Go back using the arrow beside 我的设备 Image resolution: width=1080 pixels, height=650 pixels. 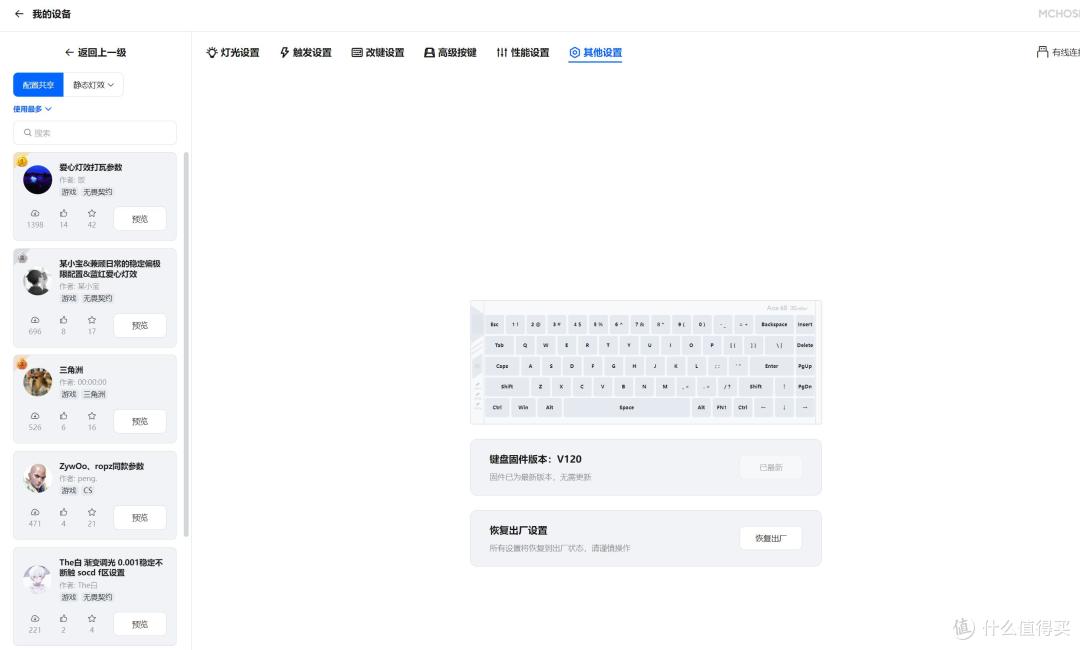19,14
